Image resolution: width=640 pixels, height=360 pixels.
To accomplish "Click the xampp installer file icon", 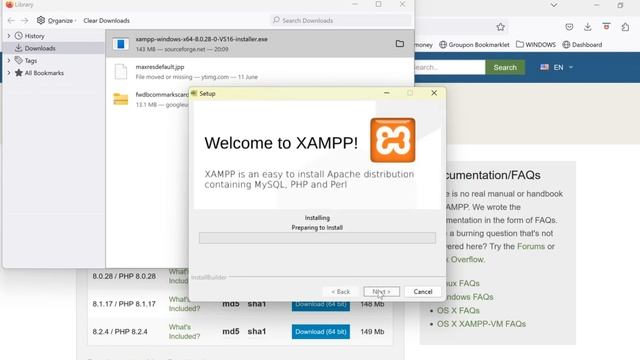I will (x=120, y=44).
